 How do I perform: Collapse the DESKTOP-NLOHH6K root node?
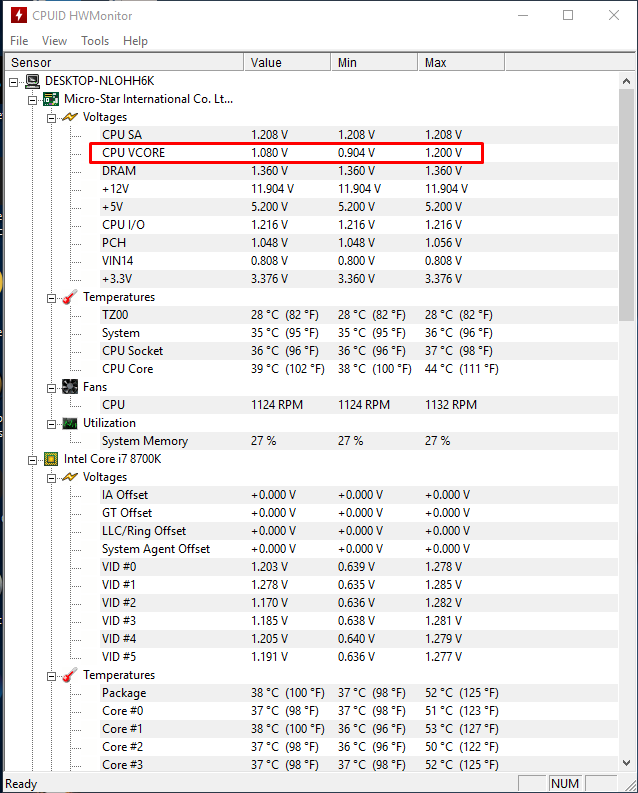click(14, 82)
